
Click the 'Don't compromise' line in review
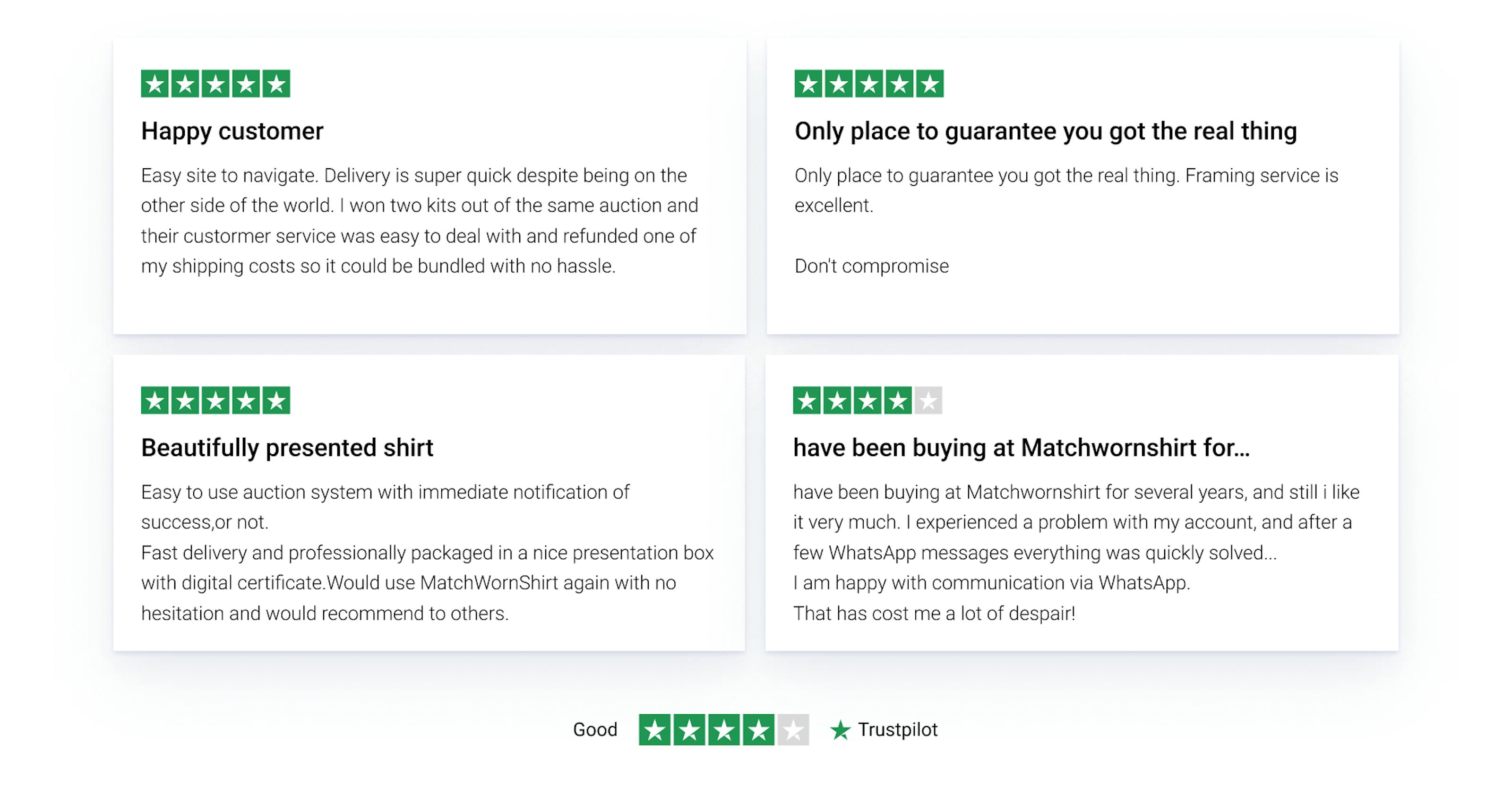(x=871, y=266)
